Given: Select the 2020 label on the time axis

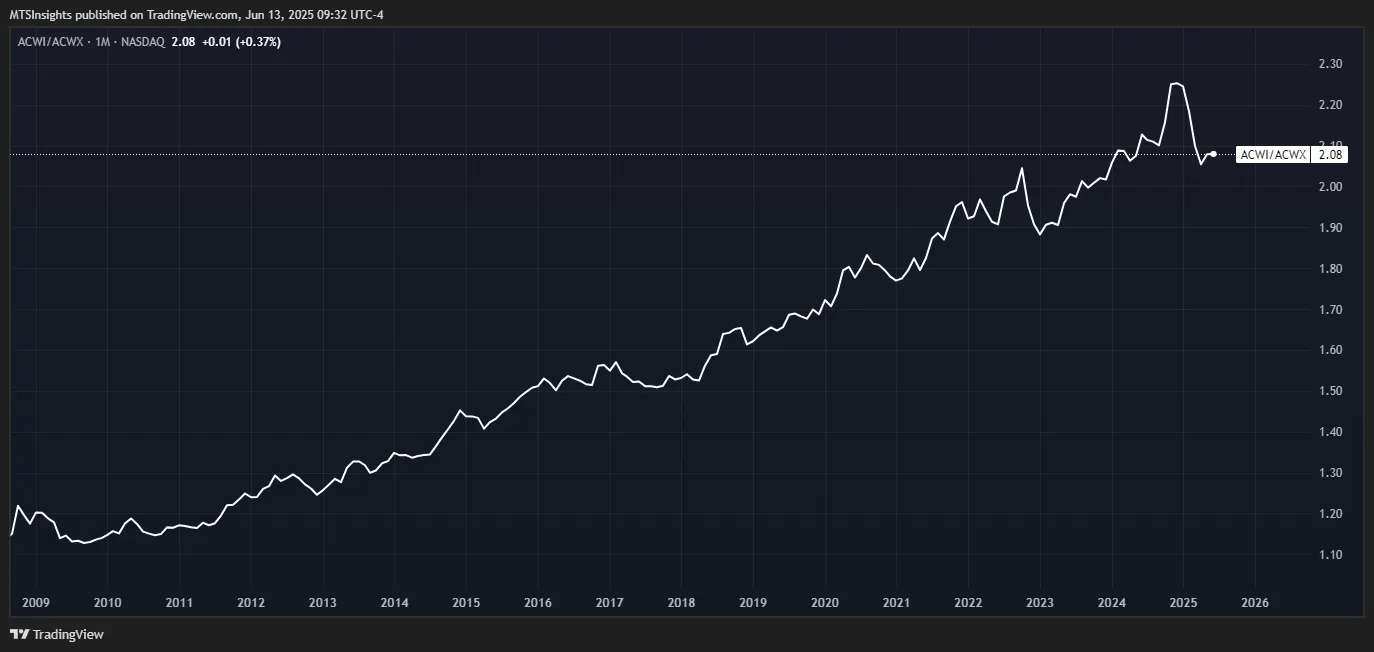Looking at the screenshot, I should pos(825,603).
